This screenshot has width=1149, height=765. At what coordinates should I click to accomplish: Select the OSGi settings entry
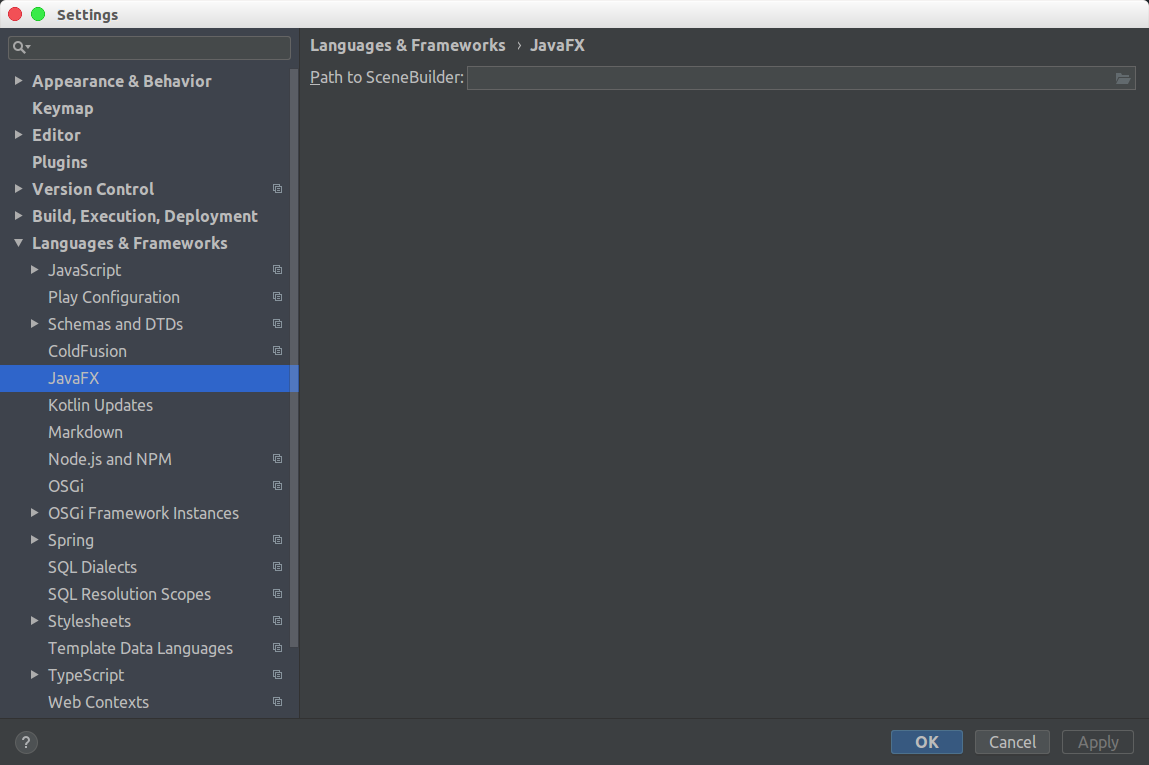pos(66,486)
